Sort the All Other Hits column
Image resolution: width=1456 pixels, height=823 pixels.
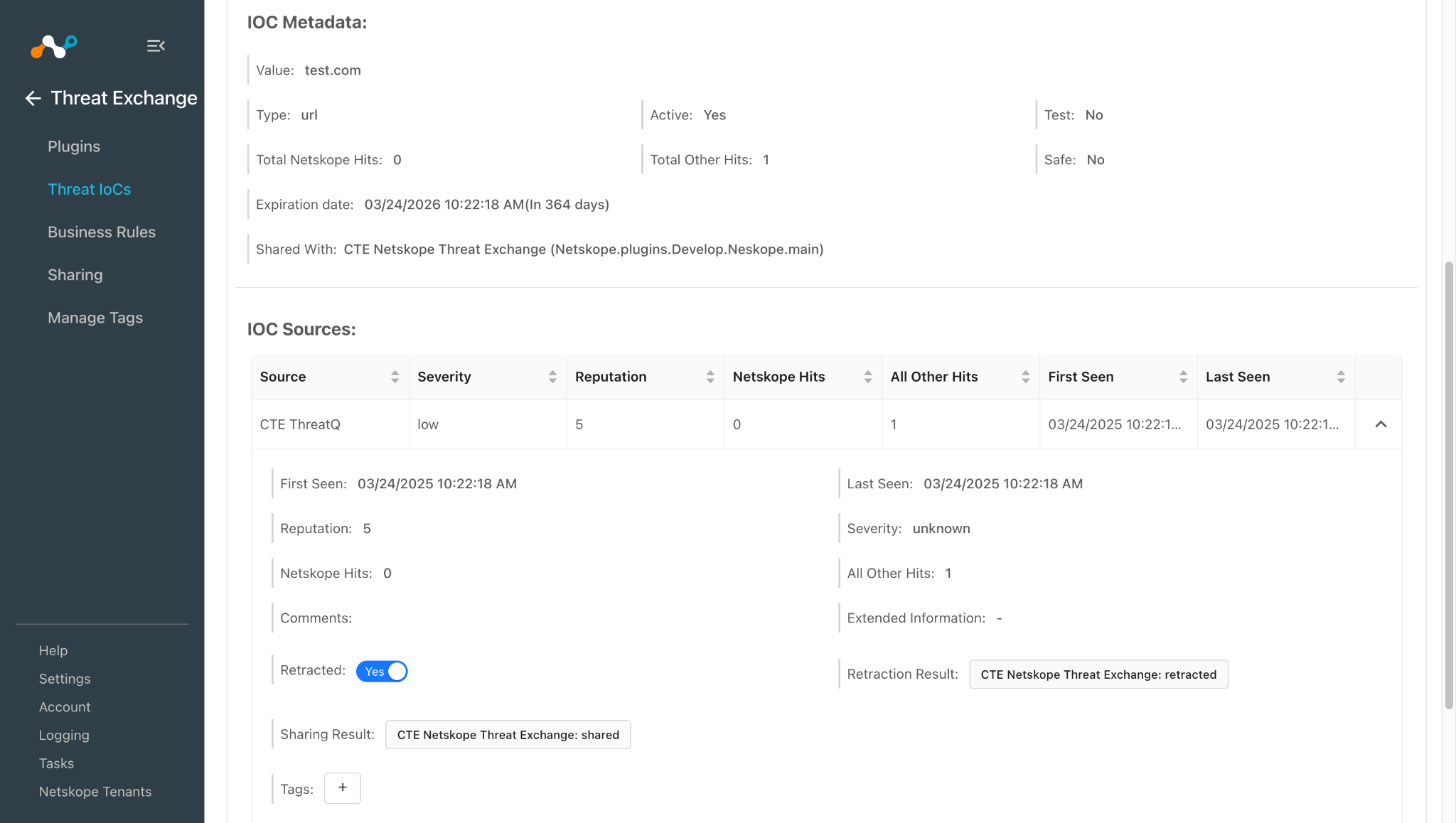click(1026, 377)
